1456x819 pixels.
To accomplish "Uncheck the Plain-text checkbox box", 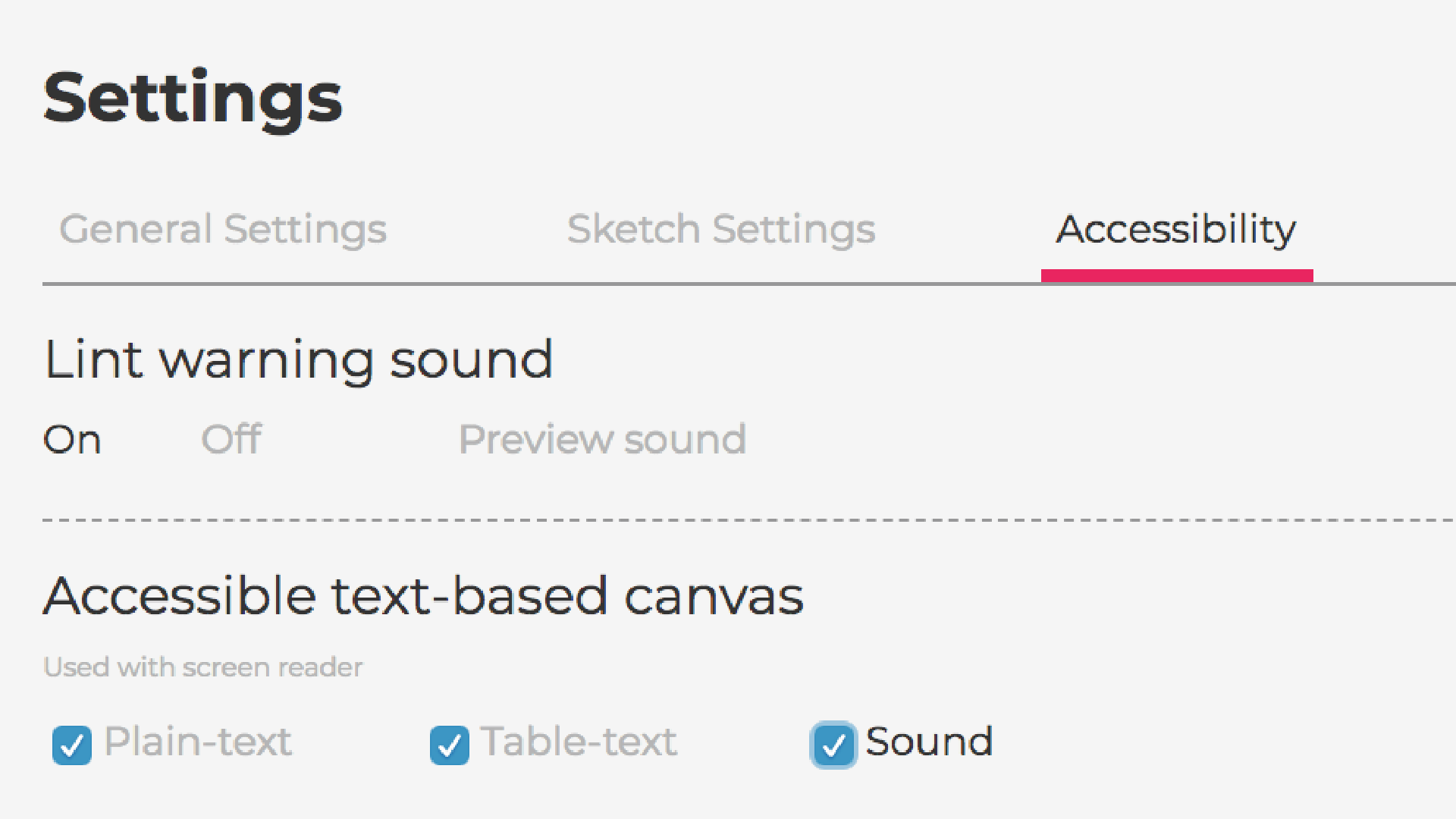I will (72, 745).
